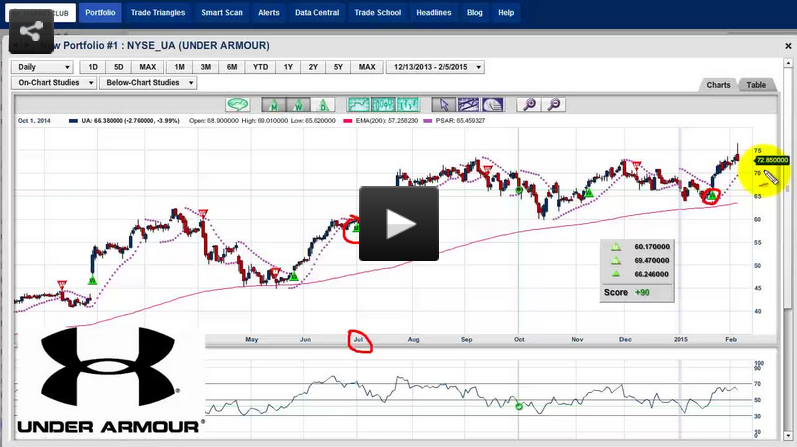The width and height of the screenshot is (797, 447).
Task: Toggle the monthly Trade Triangle M icon
Action: pos(273,105)
